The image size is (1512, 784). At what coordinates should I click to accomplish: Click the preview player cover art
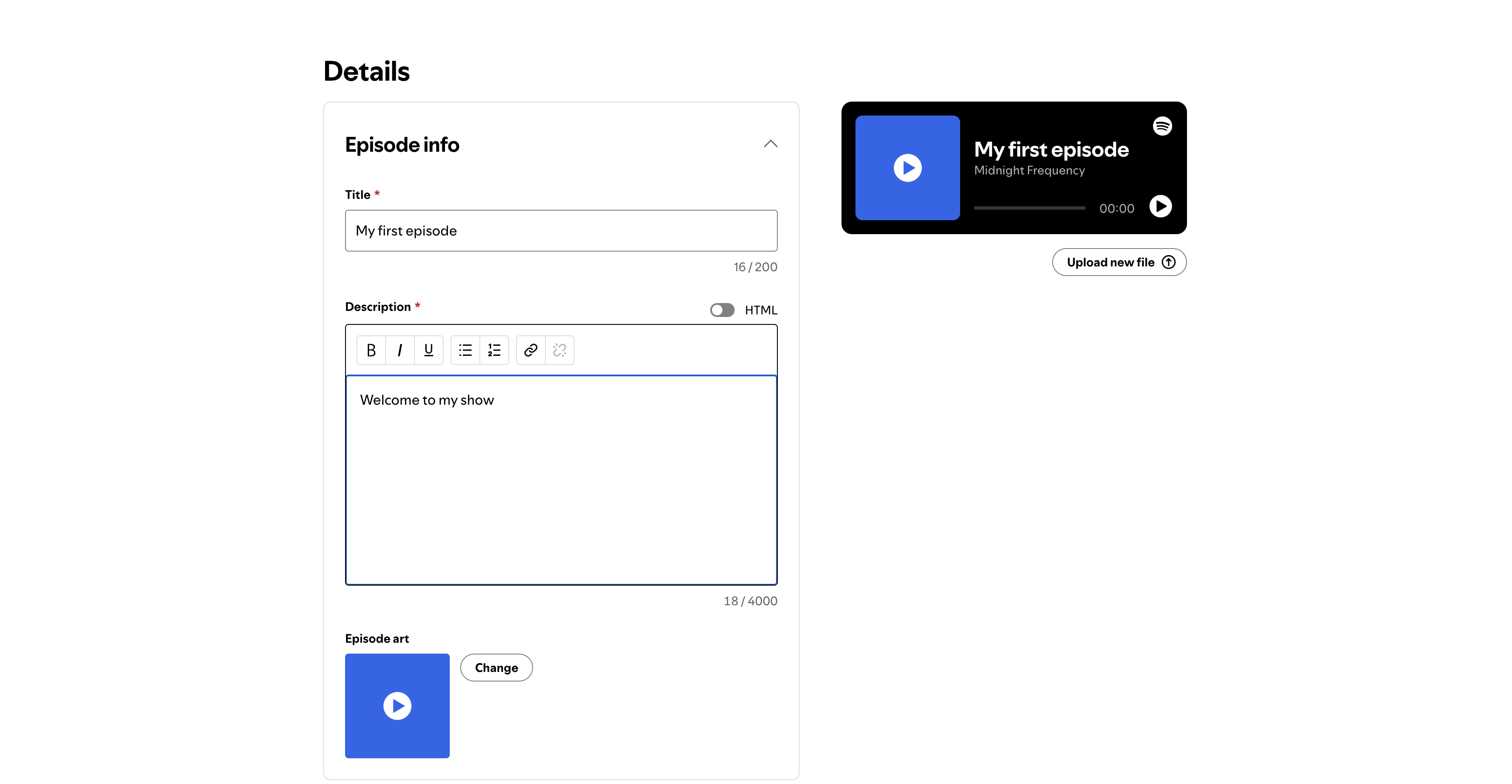coord(907,168)
